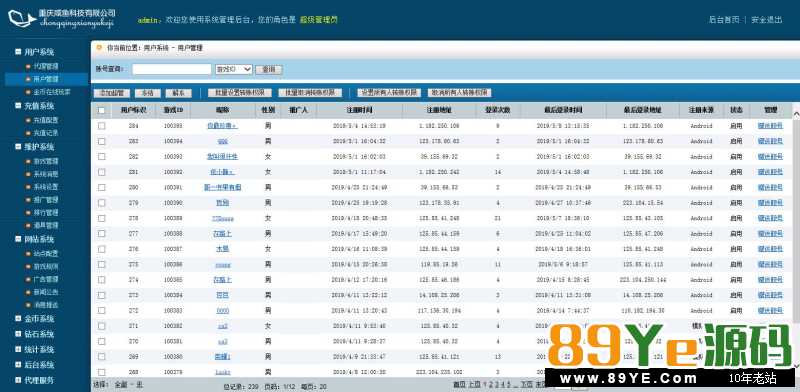This screenshot has height=392, width=800.
Task: Open the 推广管理 sidebar item
Action: [x=45, y=200]
